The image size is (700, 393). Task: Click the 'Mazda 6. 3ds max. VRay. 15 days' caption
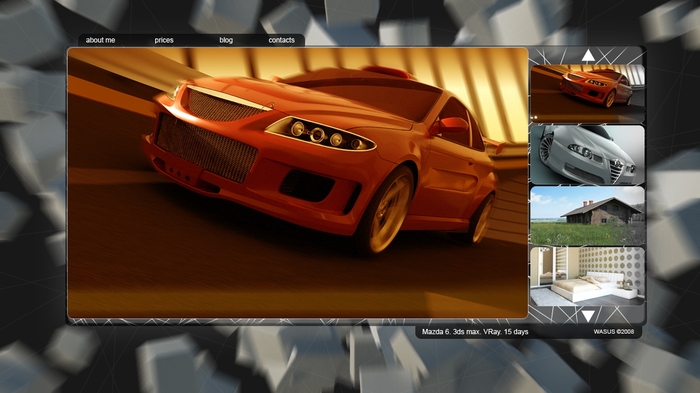click(x=475, y=332)
